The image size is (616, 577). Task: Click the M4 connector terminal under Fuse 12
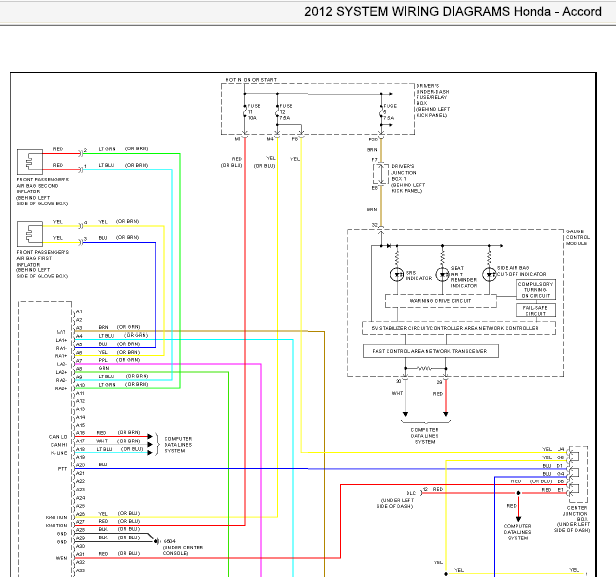[x=277, y=136]
